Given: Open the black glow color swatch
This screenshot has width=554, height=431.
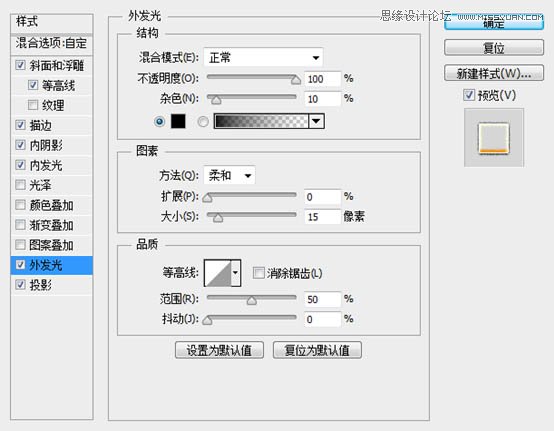Looking at the screenshot, I should [178, 121].
